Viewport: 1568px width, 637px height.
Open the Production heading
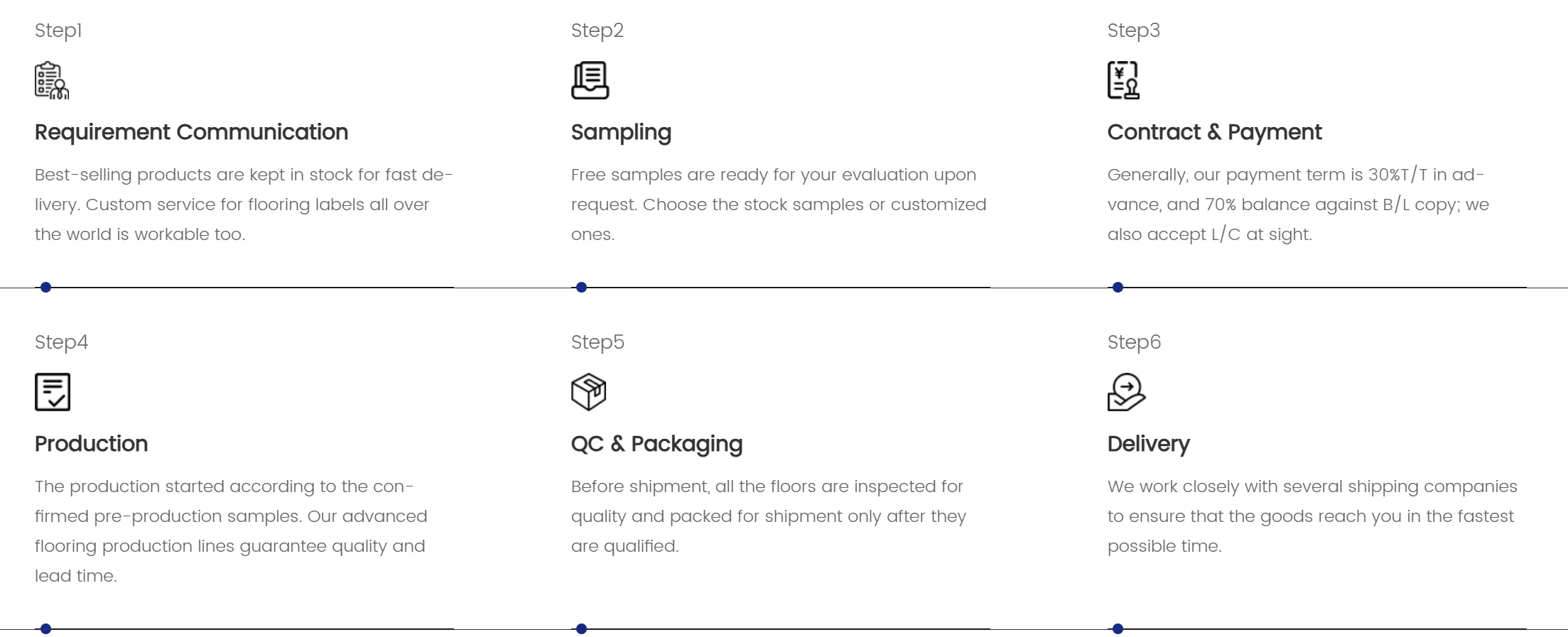tap(91, 444)
